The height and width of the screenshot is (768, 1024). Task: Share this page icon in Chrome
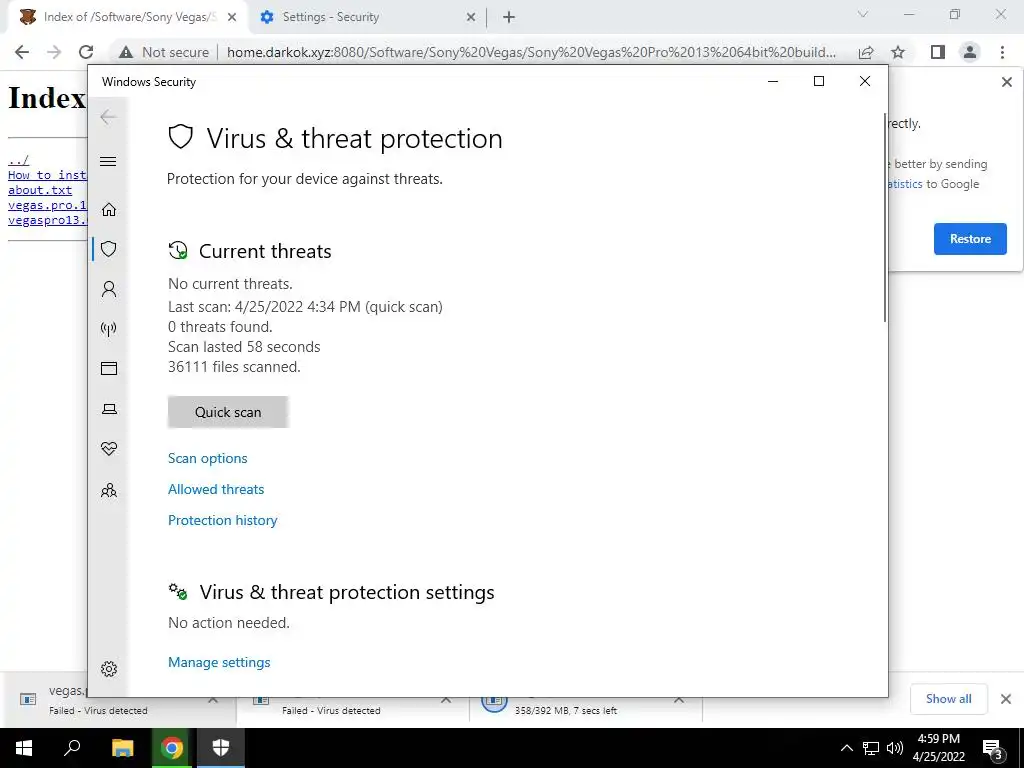866,52
